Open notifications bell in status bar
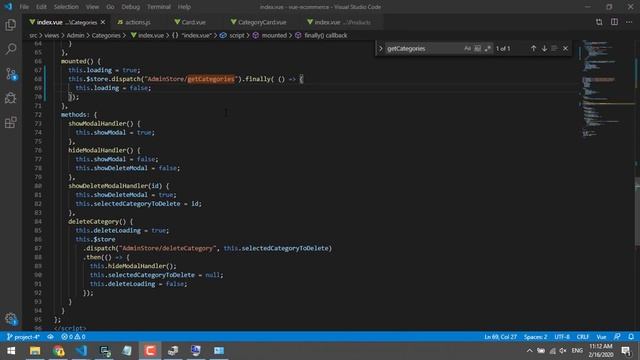The width and height of the screenshot is (640, 360). [631, 337]
